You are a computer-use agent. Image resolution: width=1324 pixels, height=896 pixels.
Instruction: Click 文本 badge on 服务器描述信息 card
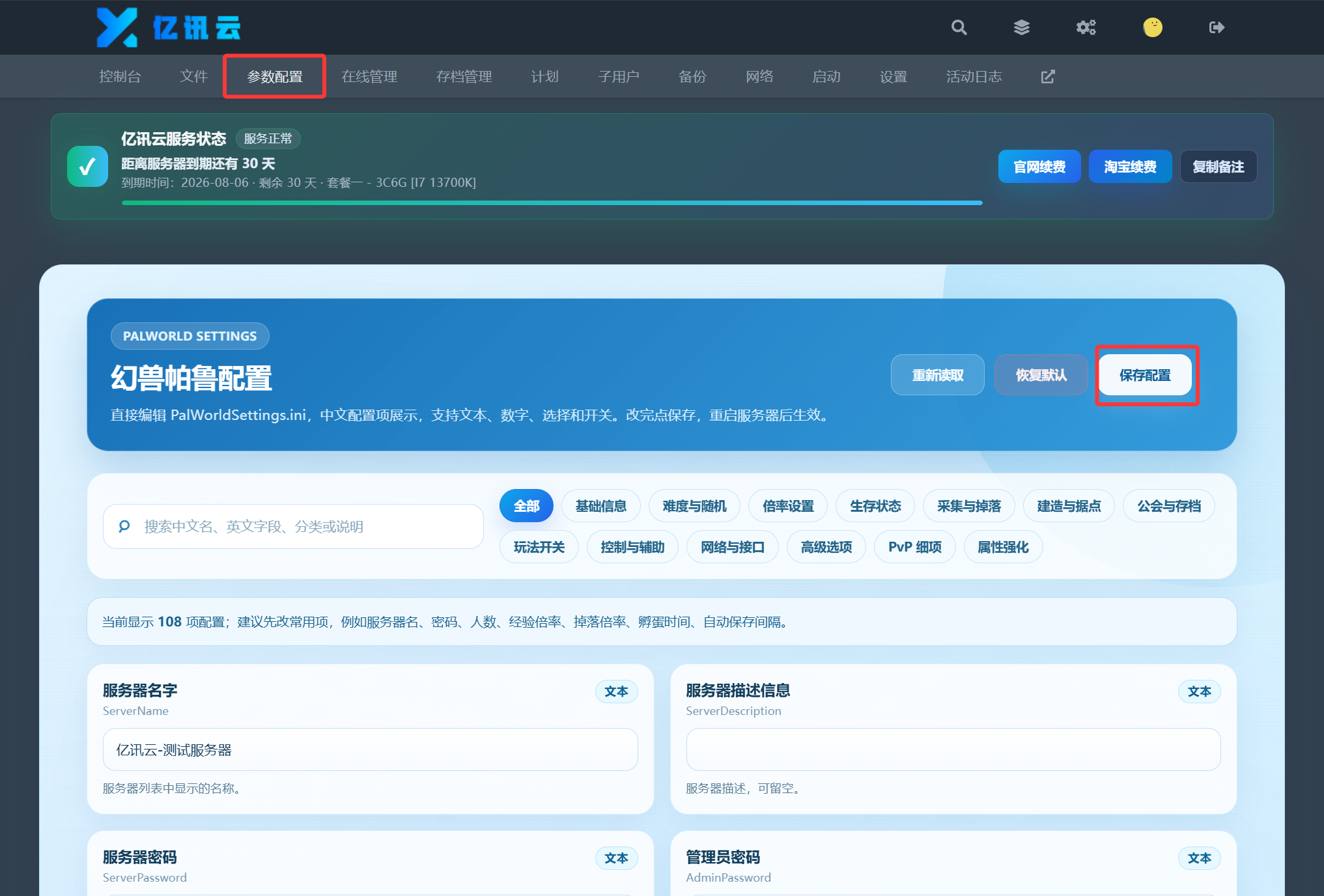[x=1199, y=692]
